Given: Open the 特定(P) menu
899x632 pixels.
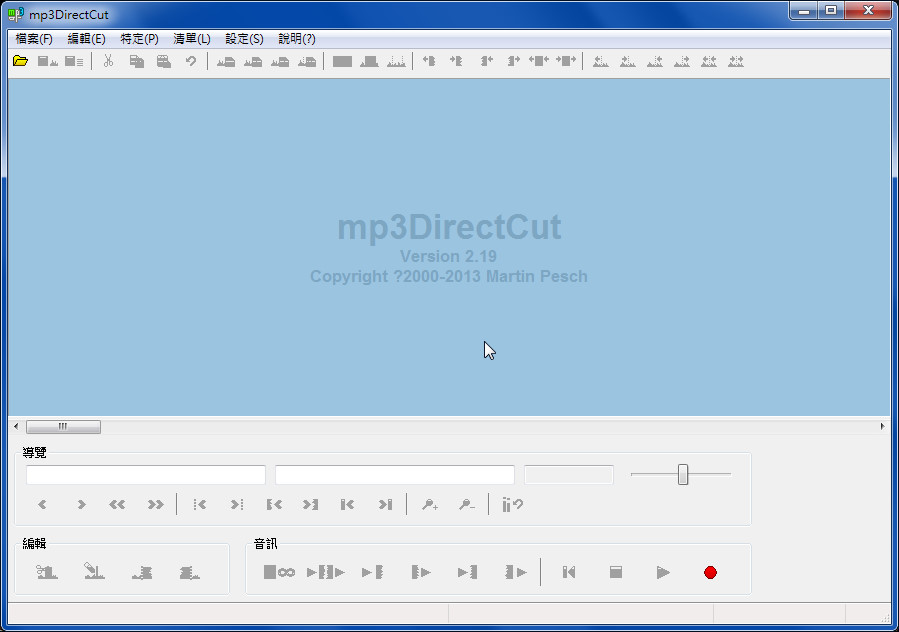Looking at the screenshot, I should [139, 39].
